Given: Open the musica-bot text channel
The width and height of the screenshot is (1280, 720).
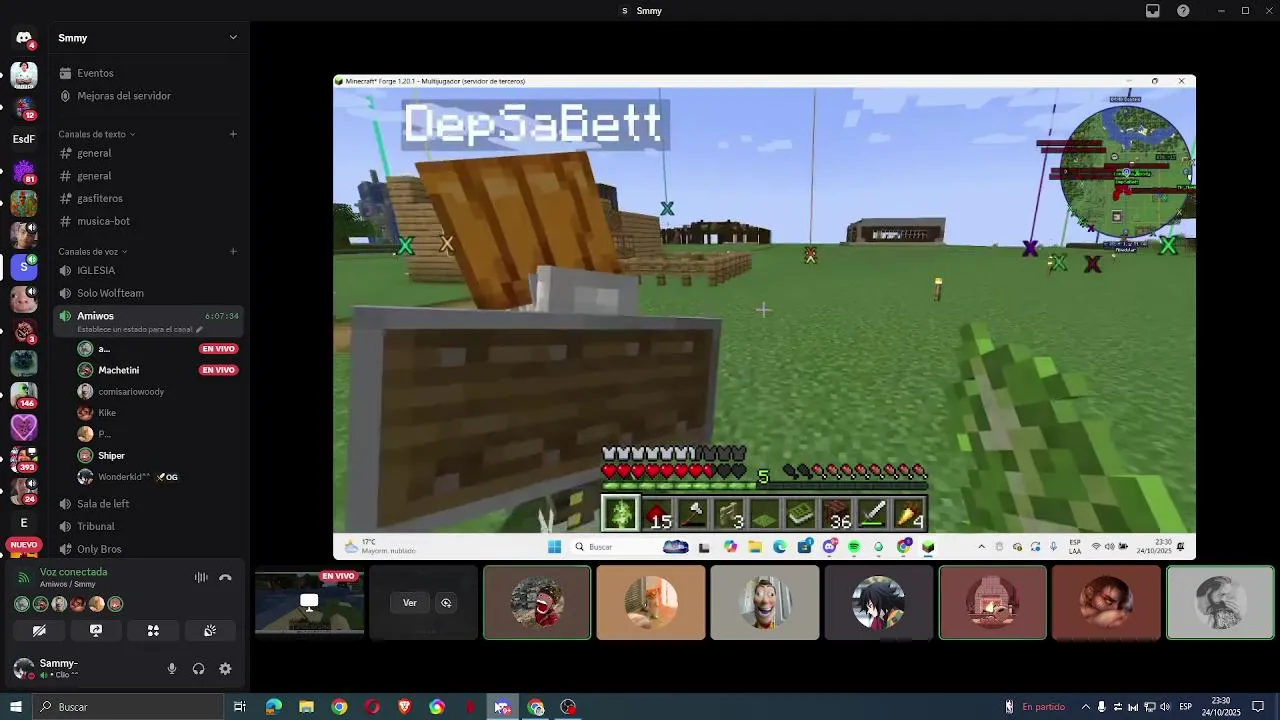Looking at the screenshot, I should (x=148, y=221).
